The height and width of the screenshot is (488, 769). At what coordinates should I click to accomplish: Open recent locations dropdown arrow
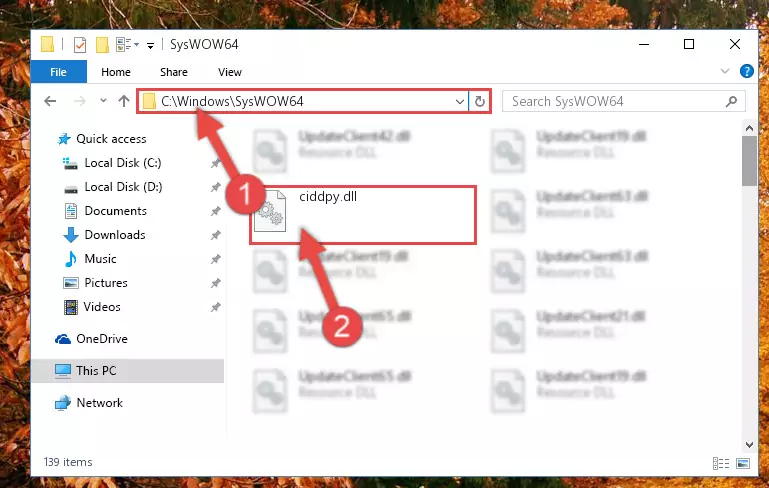tap(103, 101)
